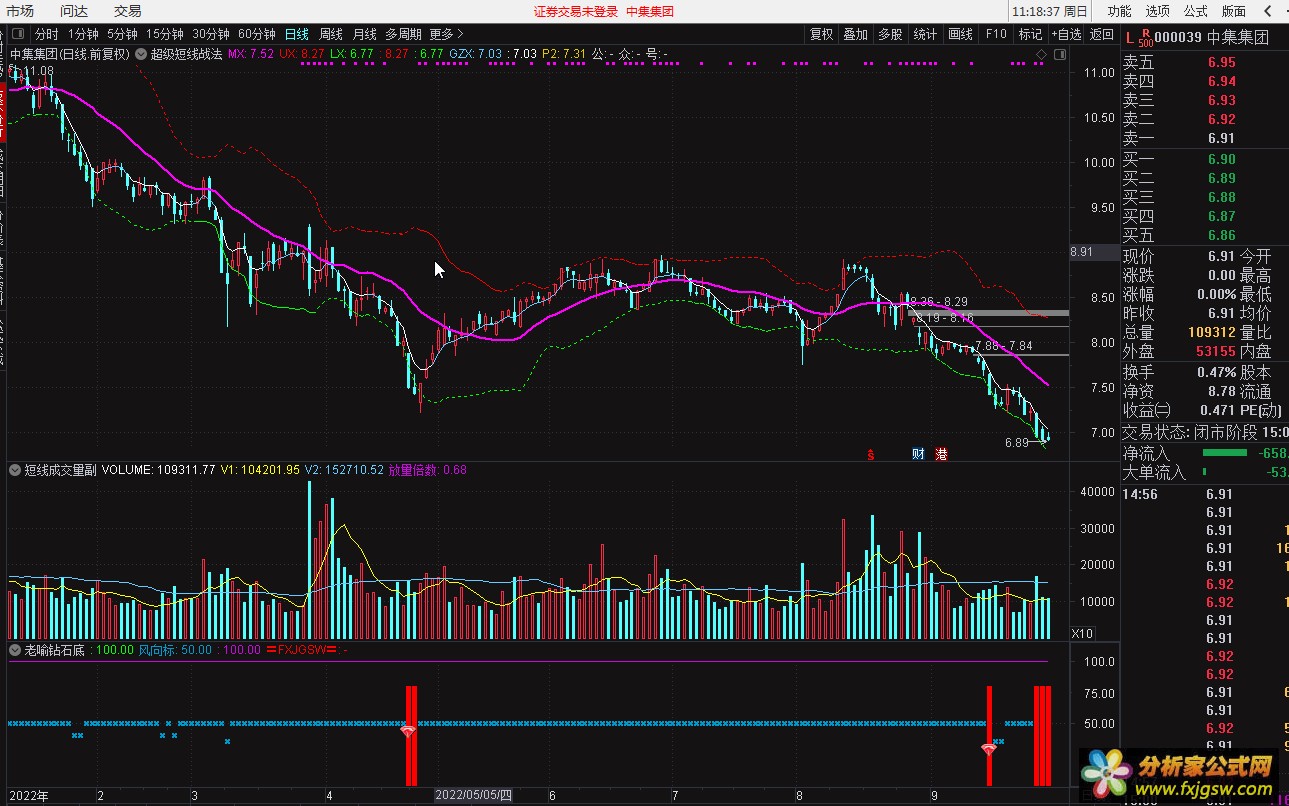Viewport: 1289px width, 806px height.
Task: Click the red diamond signal near May
Action: pyautogui.click(x=408, y=732)
